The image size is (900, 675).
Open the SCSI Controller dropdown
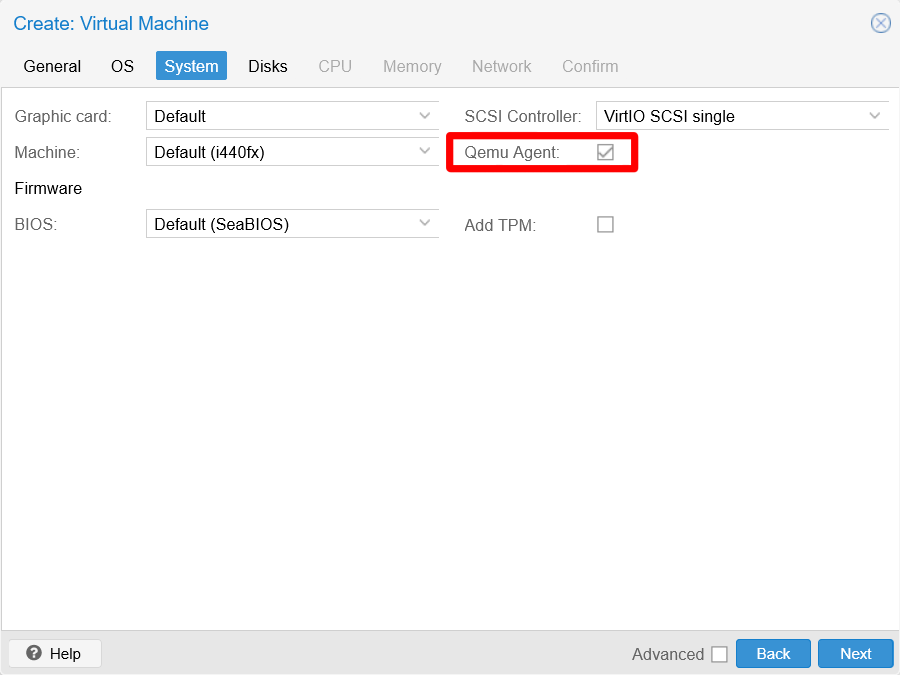pos(876,116)
